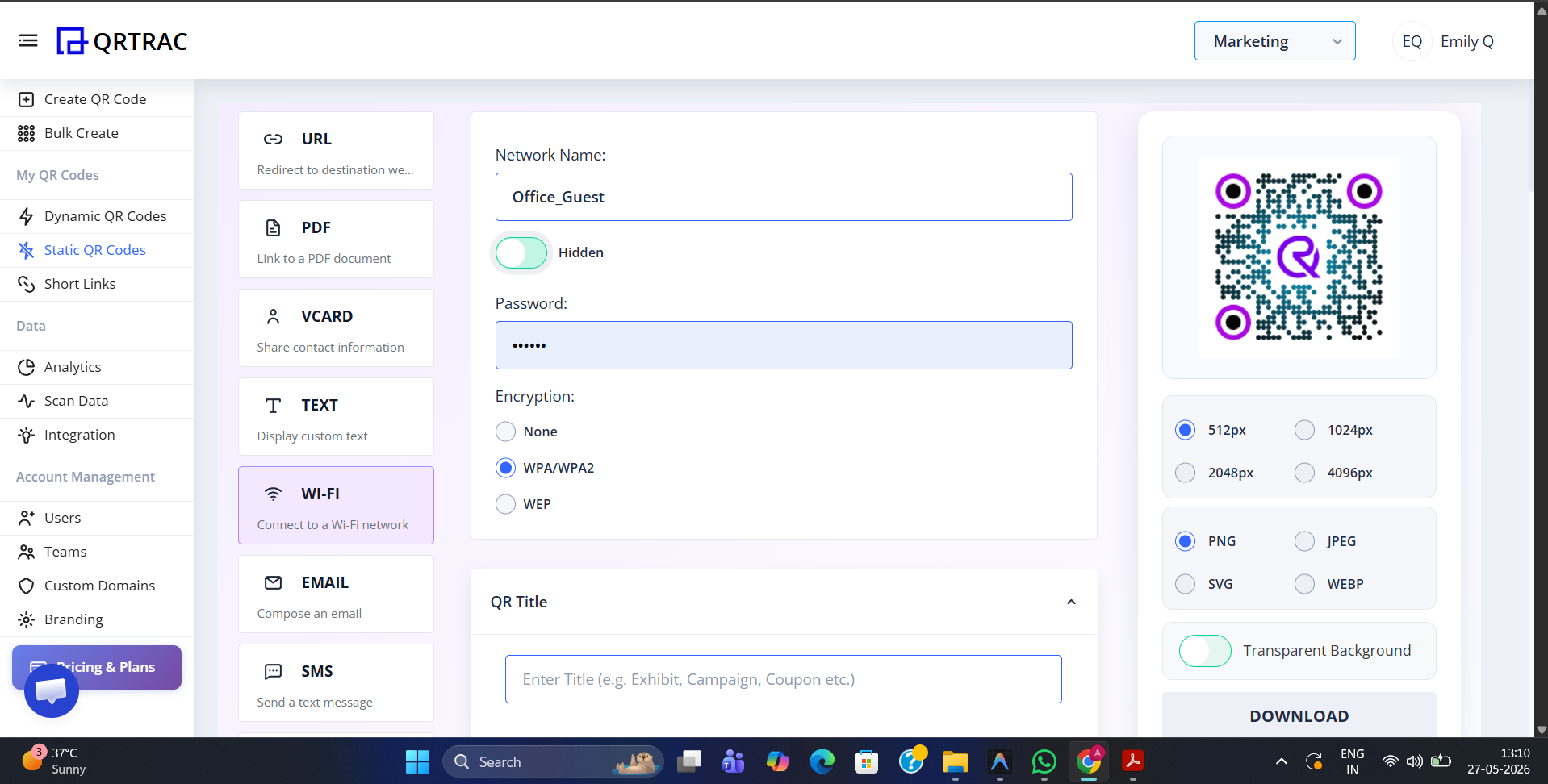
Task: Open Microsoft Edge from the taskbar
Action: (x=822, y=761)
